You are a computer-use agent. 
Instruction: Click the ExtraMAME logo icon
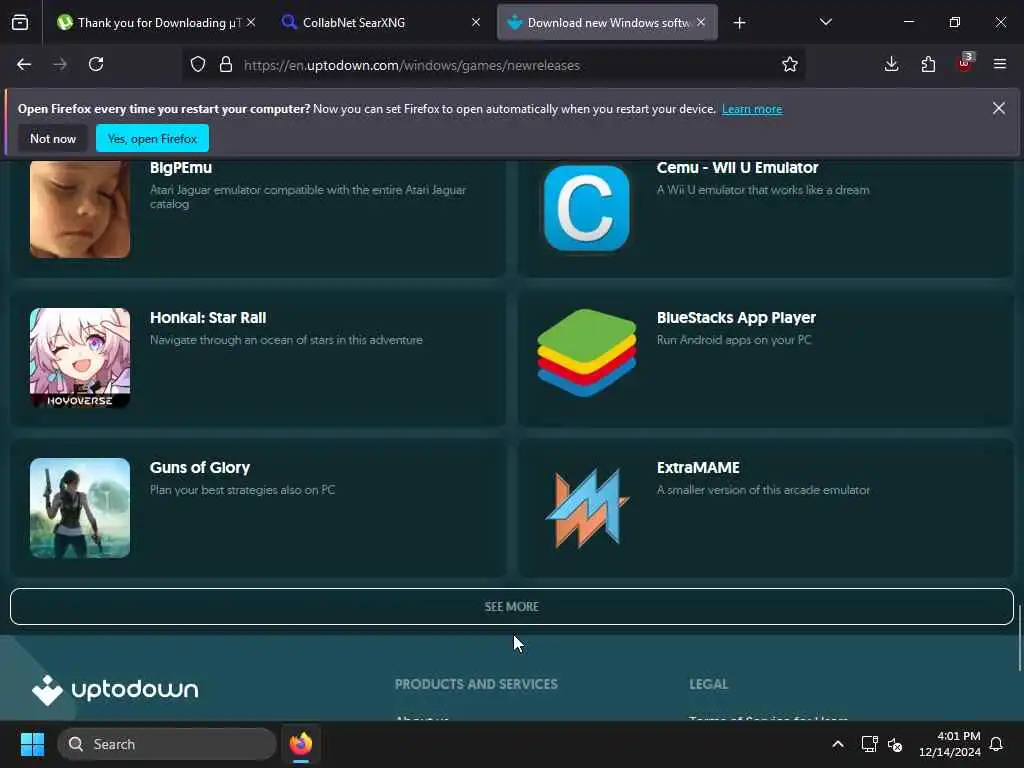(x=586, y=508)
